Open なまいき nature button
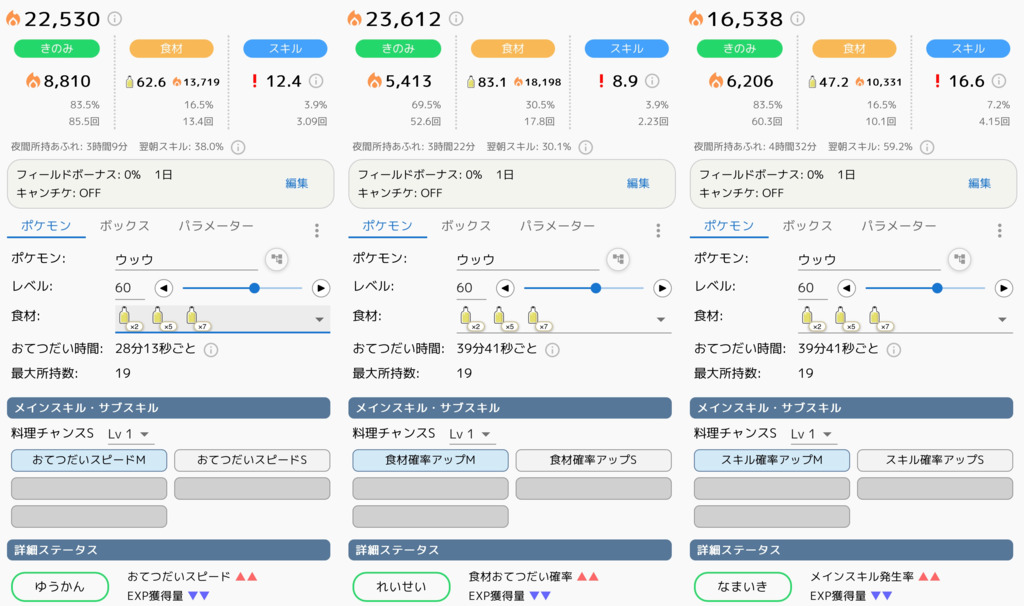 click(743, 586)
